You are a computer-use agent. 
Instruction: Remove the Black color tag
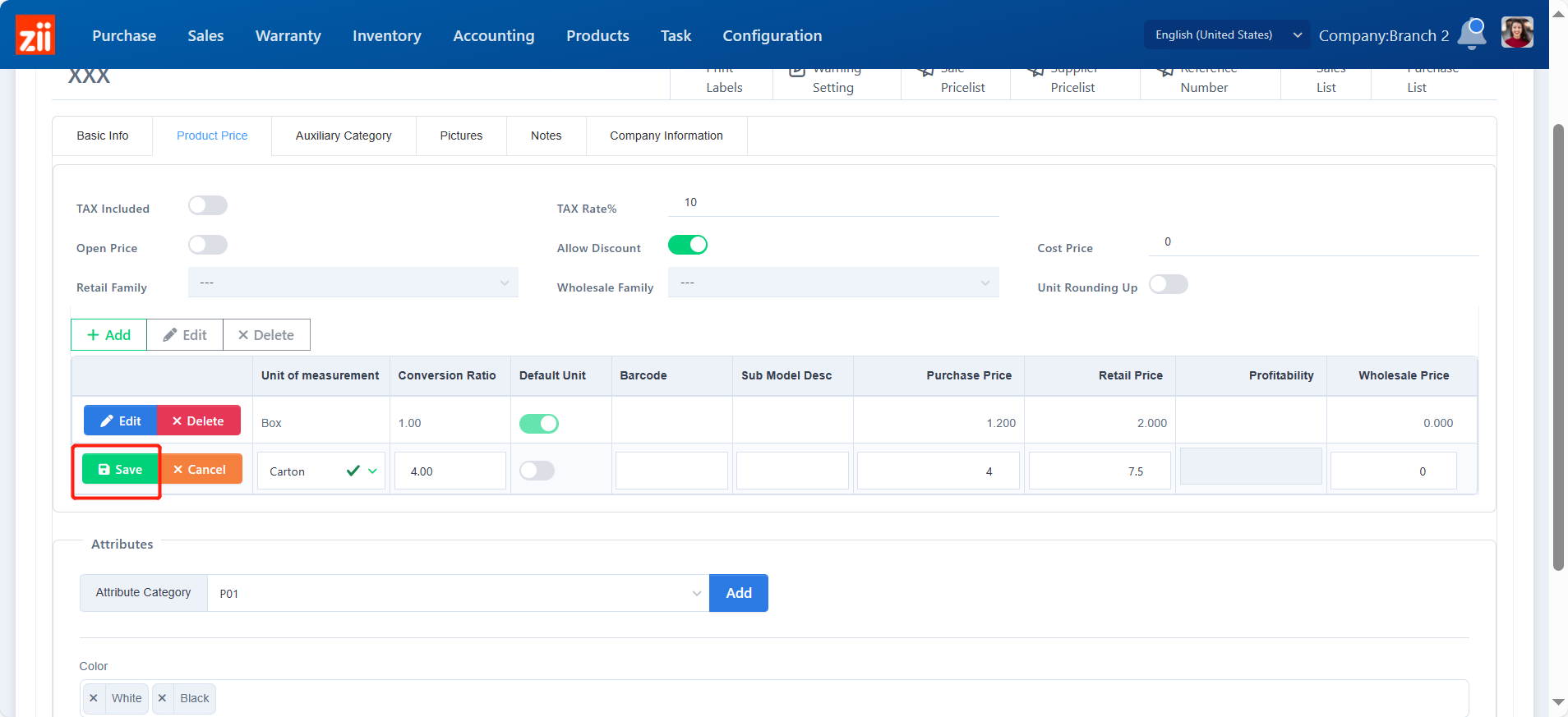click(163, 698)
